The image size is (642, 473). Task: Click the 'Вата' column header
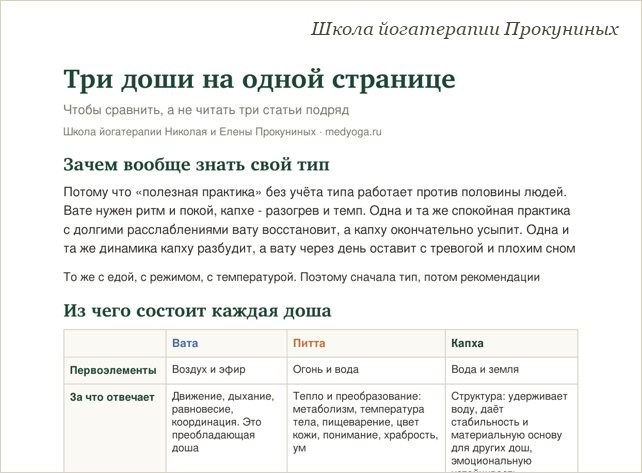[x=226, y=343]
